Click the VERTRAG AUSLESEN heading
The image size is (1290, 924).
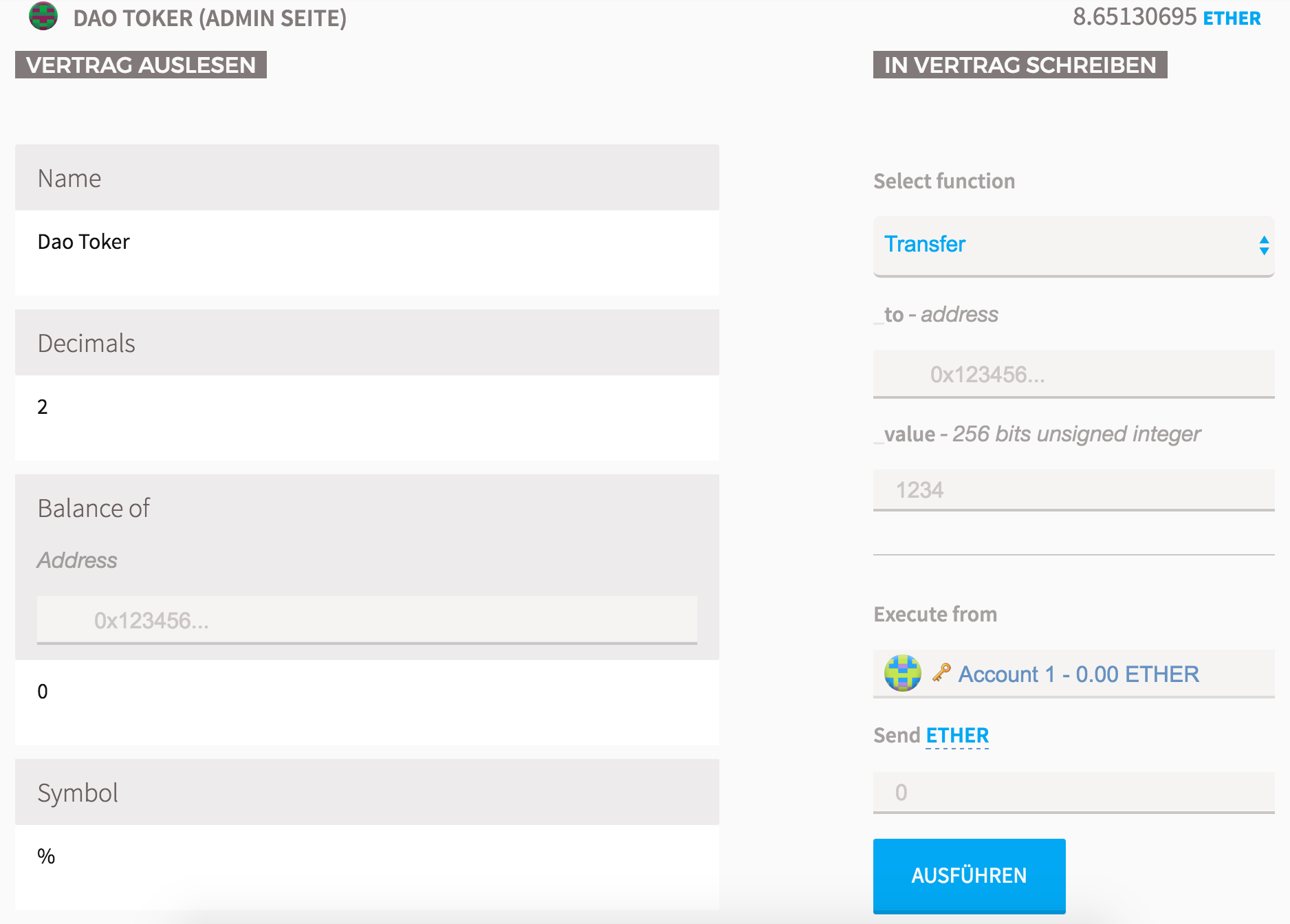[x=141, y=65]
